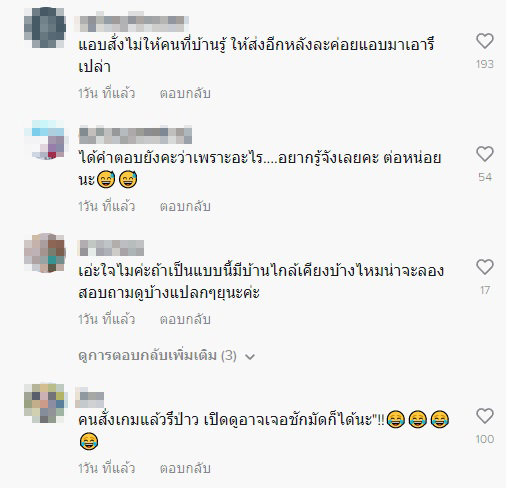Image resolution: width=506 pixels, height=488 pixels.
Task: Like the comment with 100 likes
Action: (485, 416)
